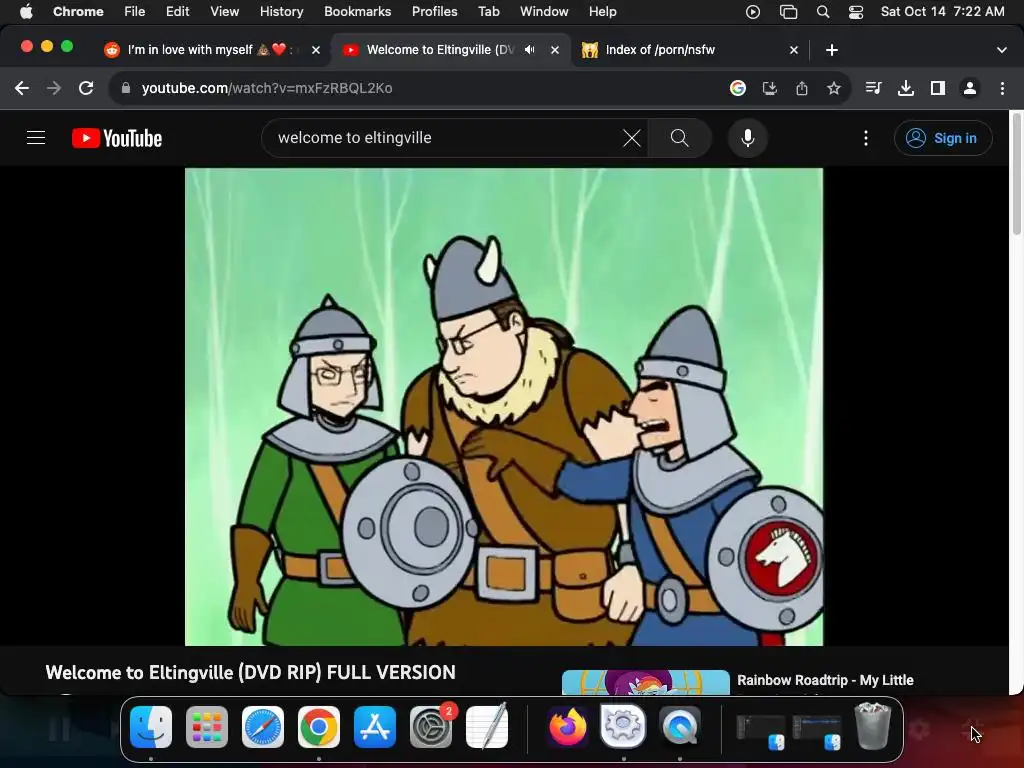Image resolution: width=1024 pixels, height=768 pixels.
Task: Open TextEdit from the Dock
Action: pyautogui.click(x=487, y=727)
